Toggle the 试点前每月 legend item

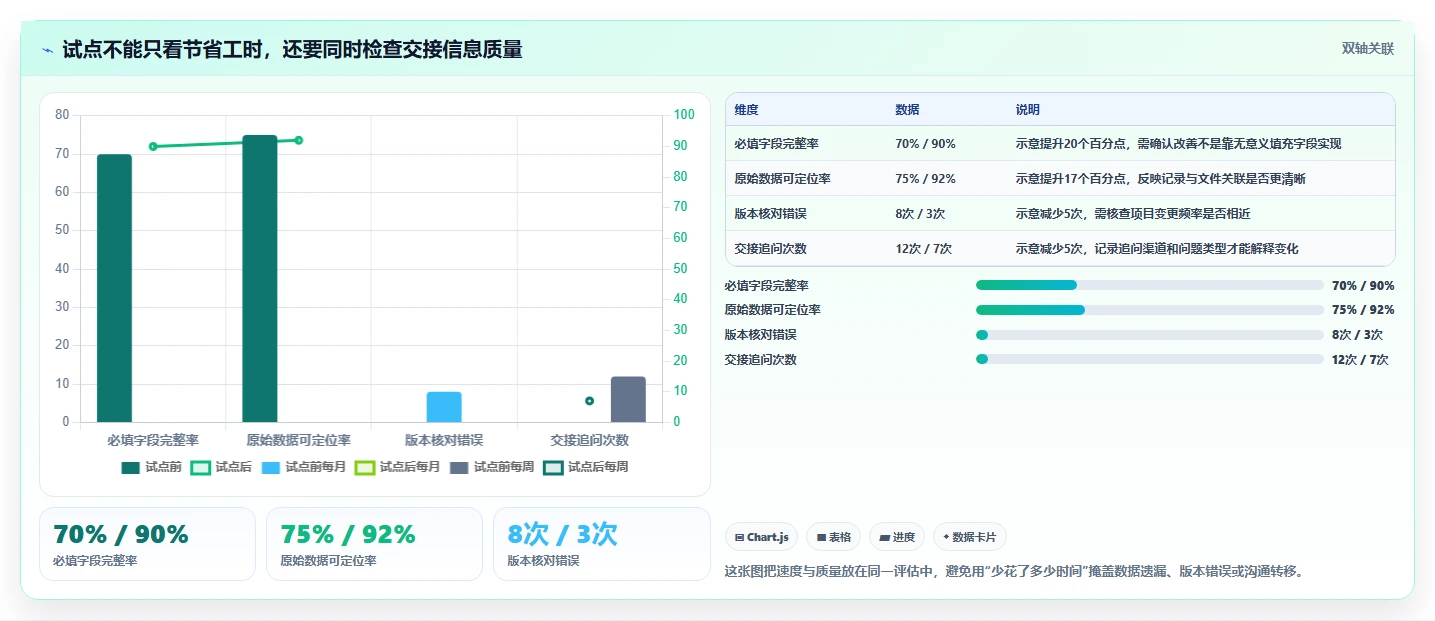pyautogui.click(x=304, y=467)
